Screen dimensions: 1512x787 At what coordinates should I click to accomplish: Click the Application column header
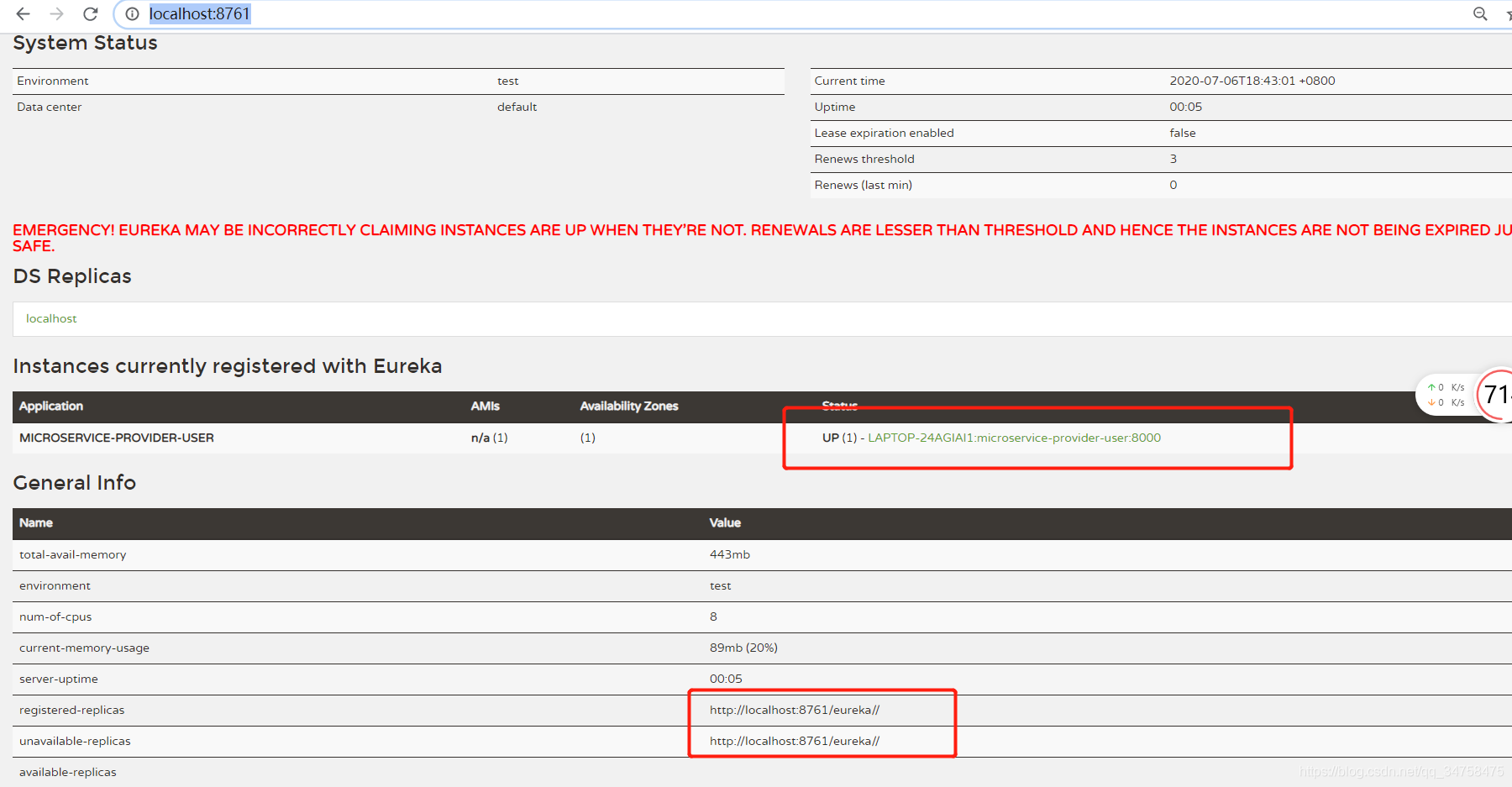pyautogui.click(x=51, y=406)
